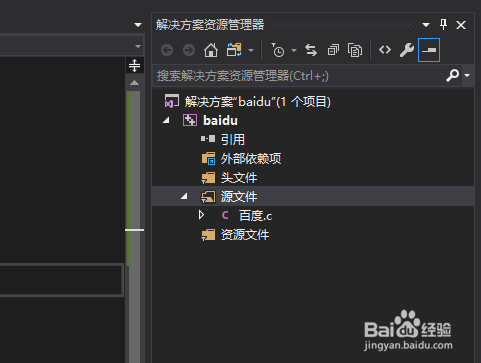Click the editor split window handle
Screen dimensions: 481x363
click(134, 66)
